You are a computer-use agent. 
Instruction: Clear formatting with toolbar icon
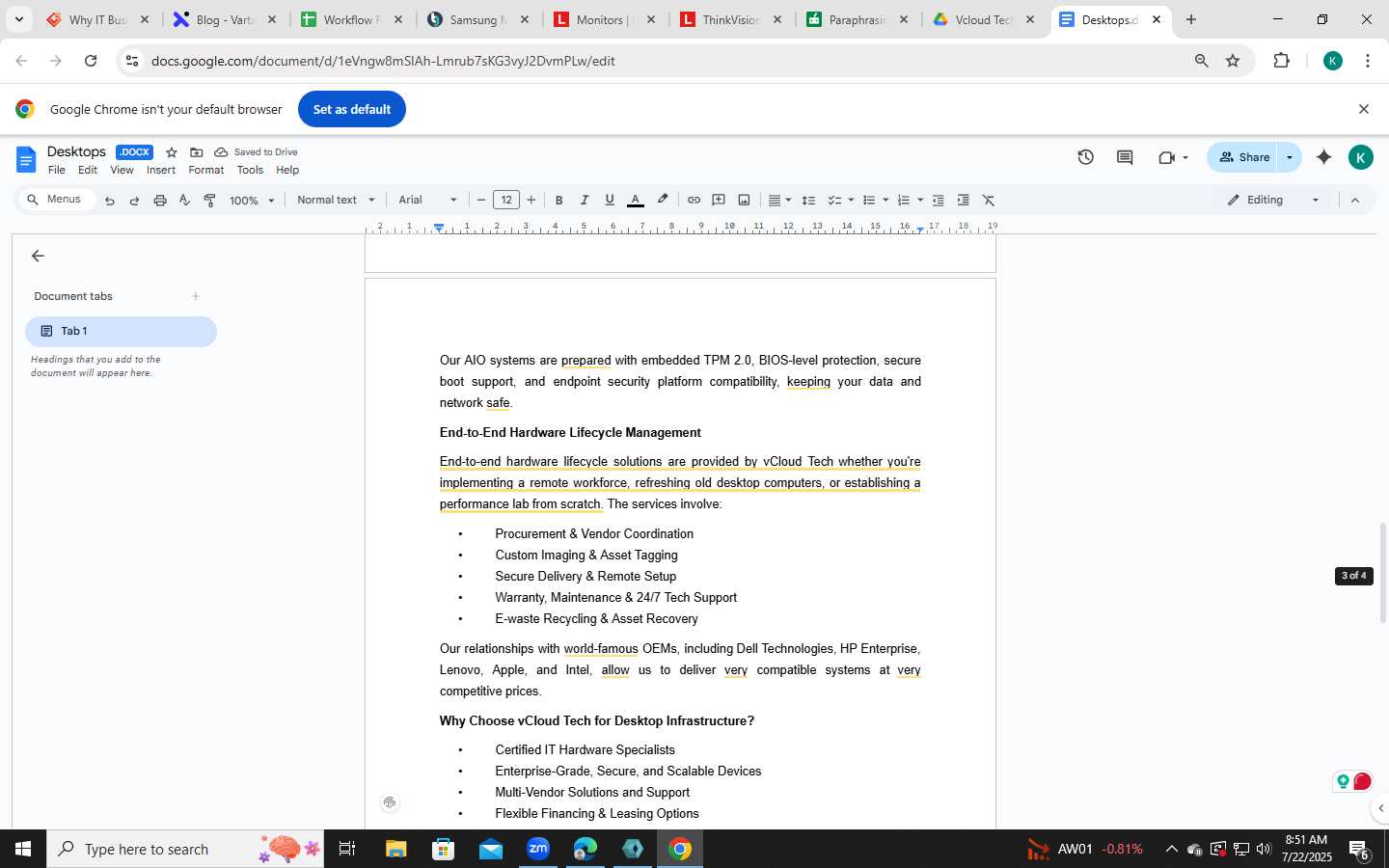tap(989, 201)
